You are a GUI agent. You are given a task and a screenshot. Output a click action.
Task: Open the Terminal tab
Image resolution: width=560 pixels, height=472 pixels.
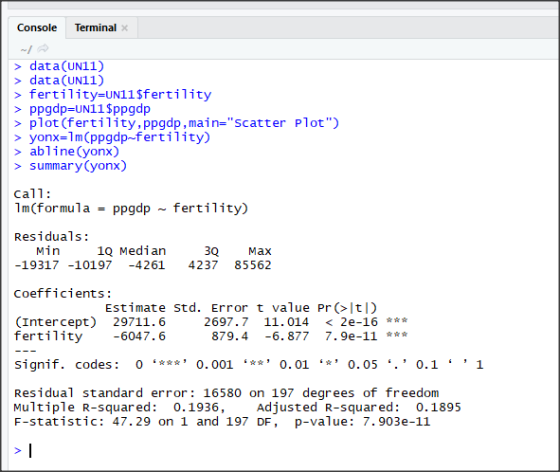(x=95, y=28)
